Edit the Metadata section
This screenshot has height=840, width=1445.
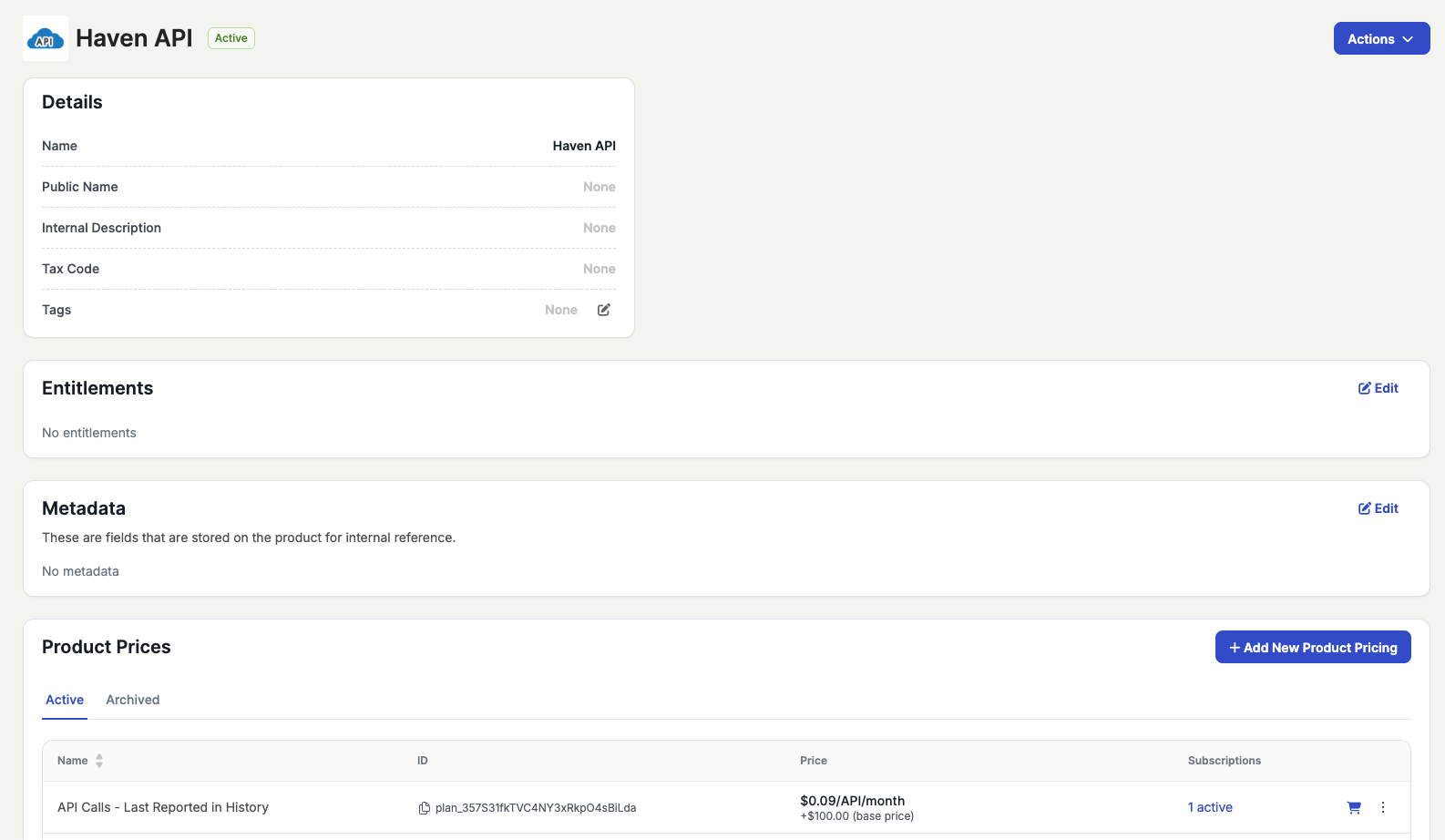[x=1378, y=508]
